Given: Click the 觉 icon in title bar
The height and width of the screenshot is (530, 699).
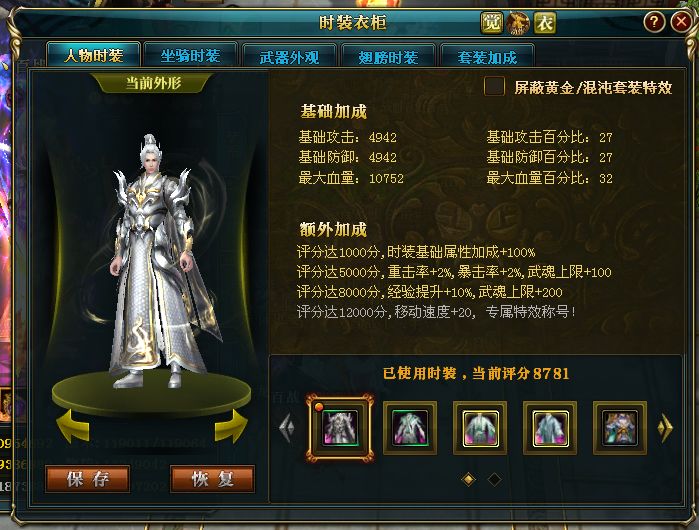Looking at the screenshot, I should pyautogui.click(x=492, y=23).
